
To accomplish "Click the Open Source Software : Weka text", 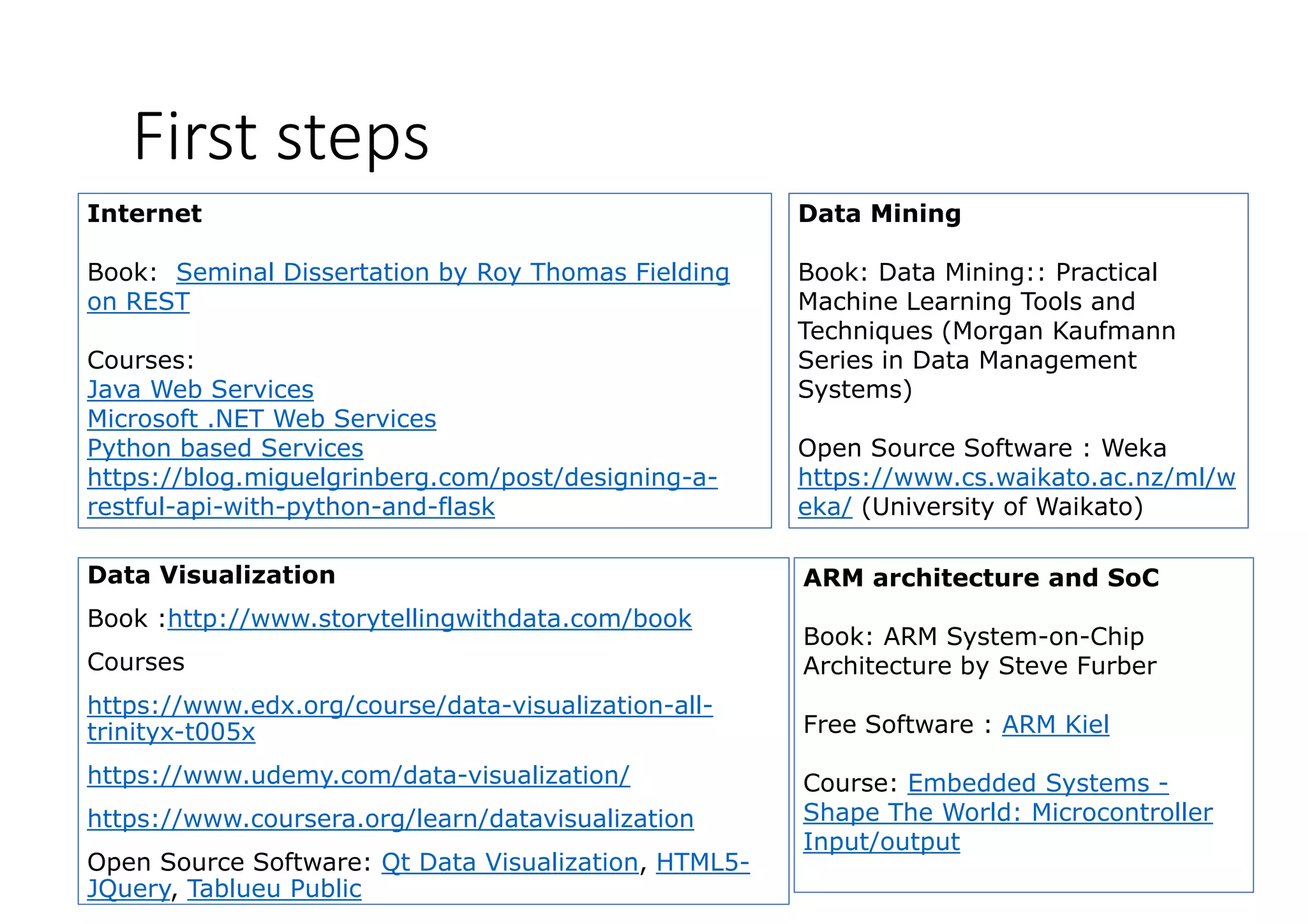I will point(982,448).
